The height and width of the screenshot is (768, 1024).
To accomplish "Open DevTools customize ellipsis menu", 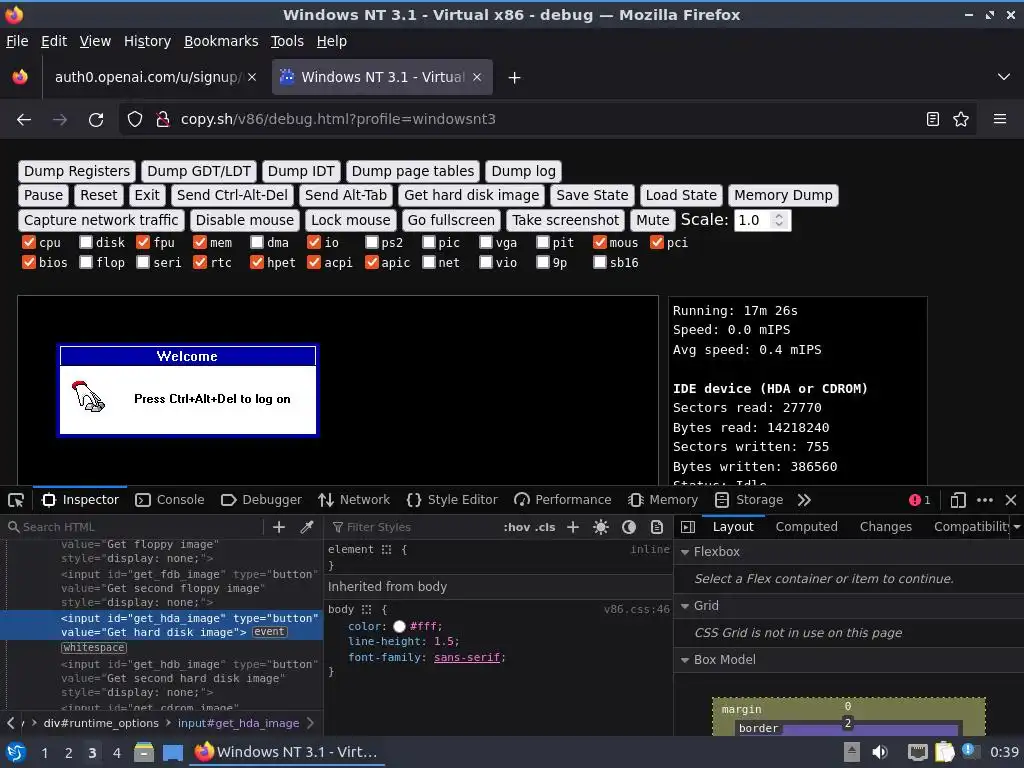I will coord(985,500).
